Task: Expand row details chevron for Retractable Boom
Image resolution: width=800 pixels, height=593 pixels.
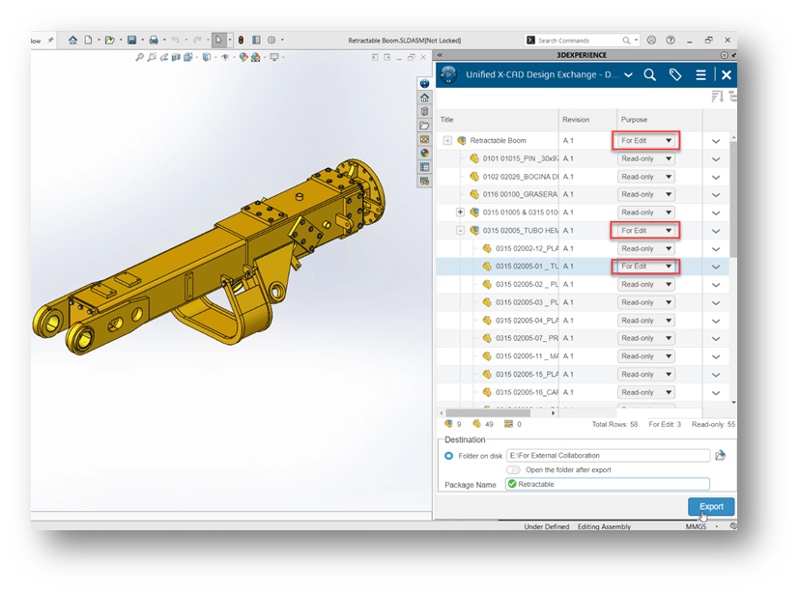Action: point(716,141)
